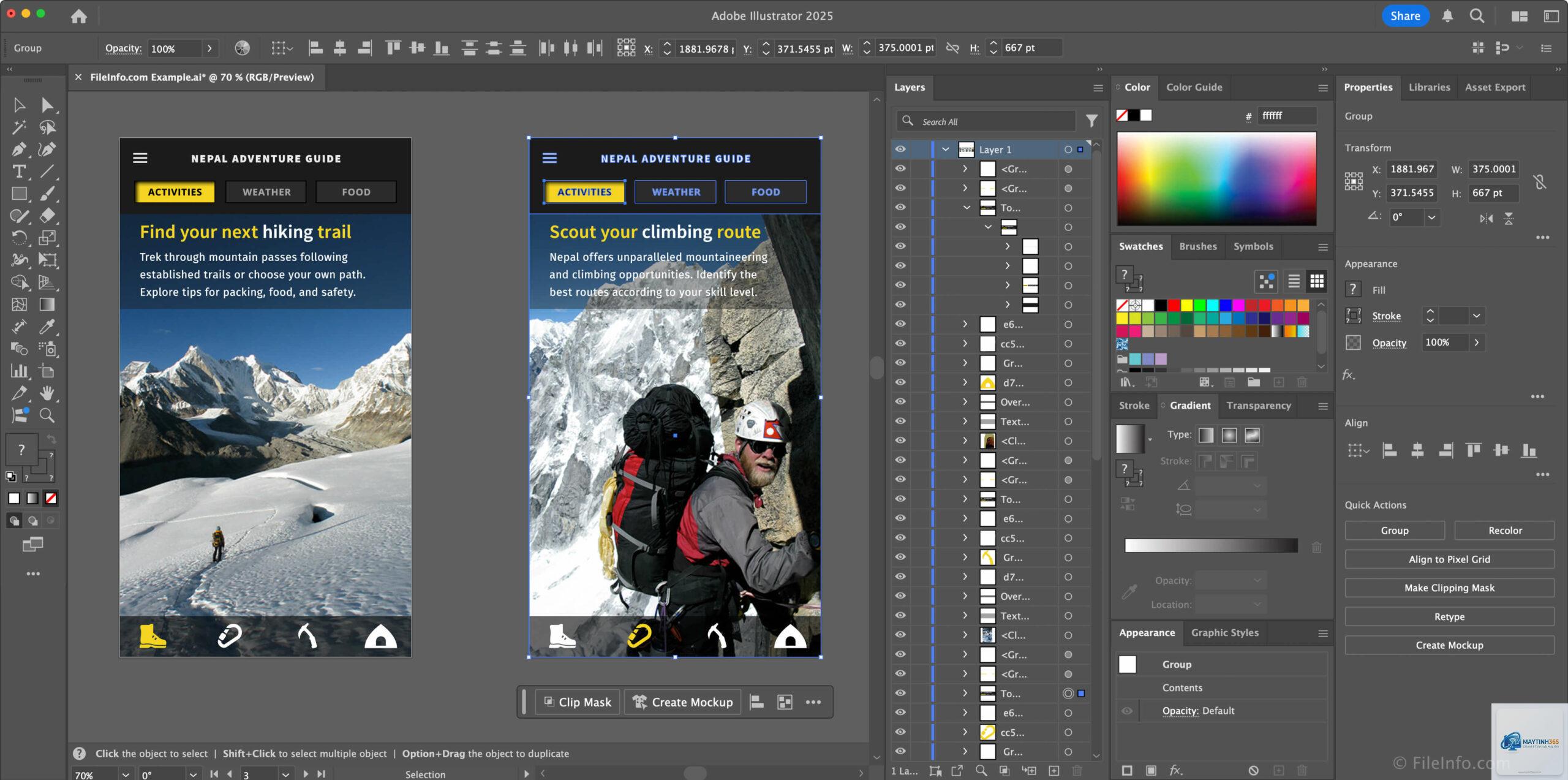Hide the first d7... sublayer with yellow thumbnail

pyautogui.click(x=900, y=382)
